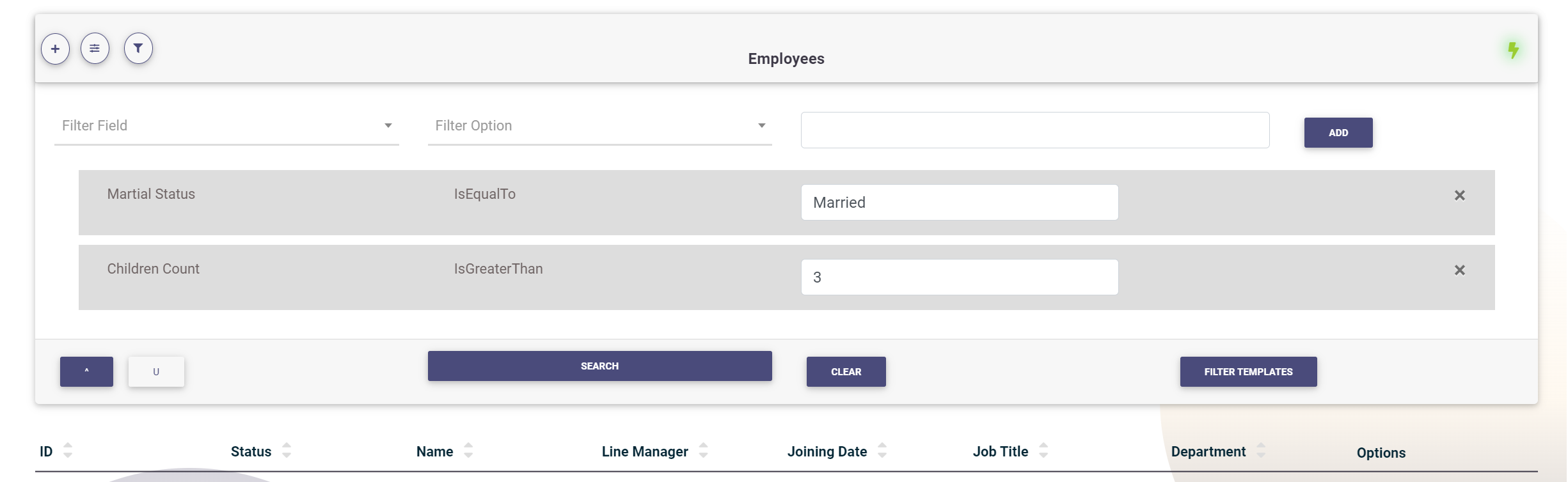Open the Filter Option dropdown
1568x482 pixels.
599,126
